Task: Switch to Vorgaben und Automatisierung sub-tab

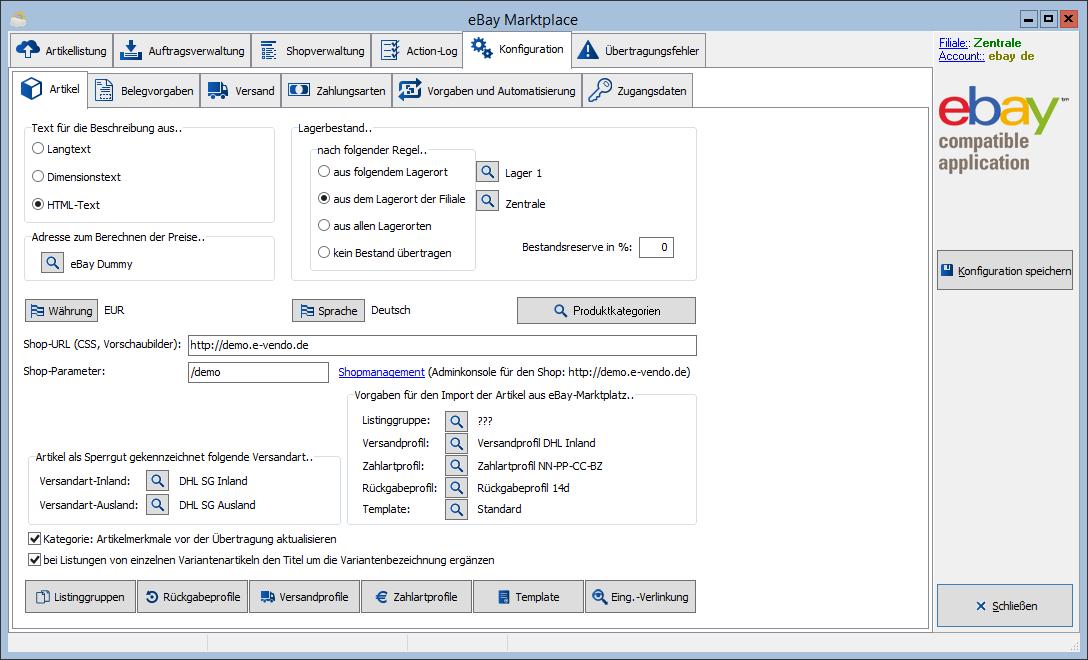Action: (487, 90)
